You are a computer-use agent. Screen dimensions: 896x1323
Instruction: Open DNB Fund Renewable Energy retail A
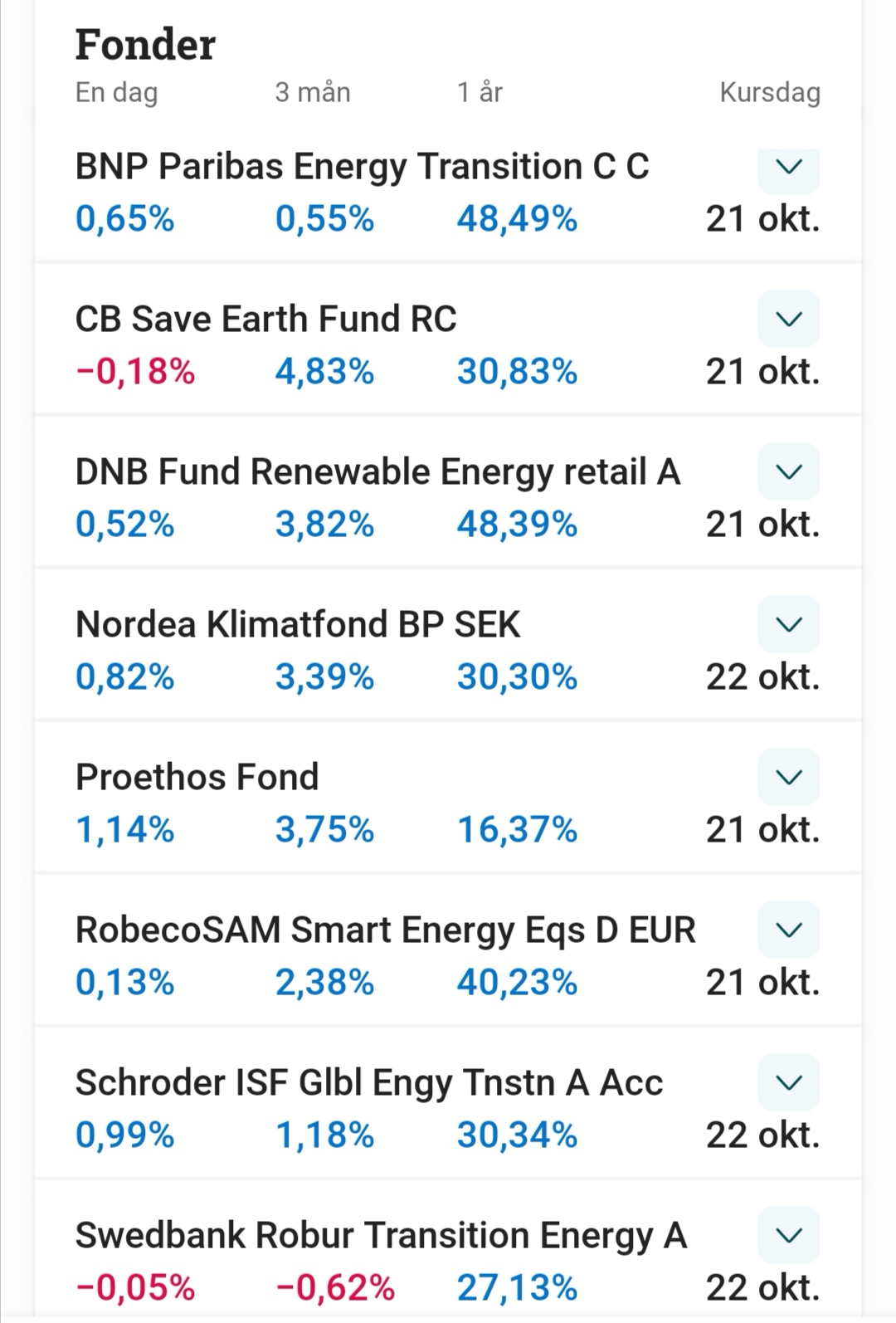[377, 472]
